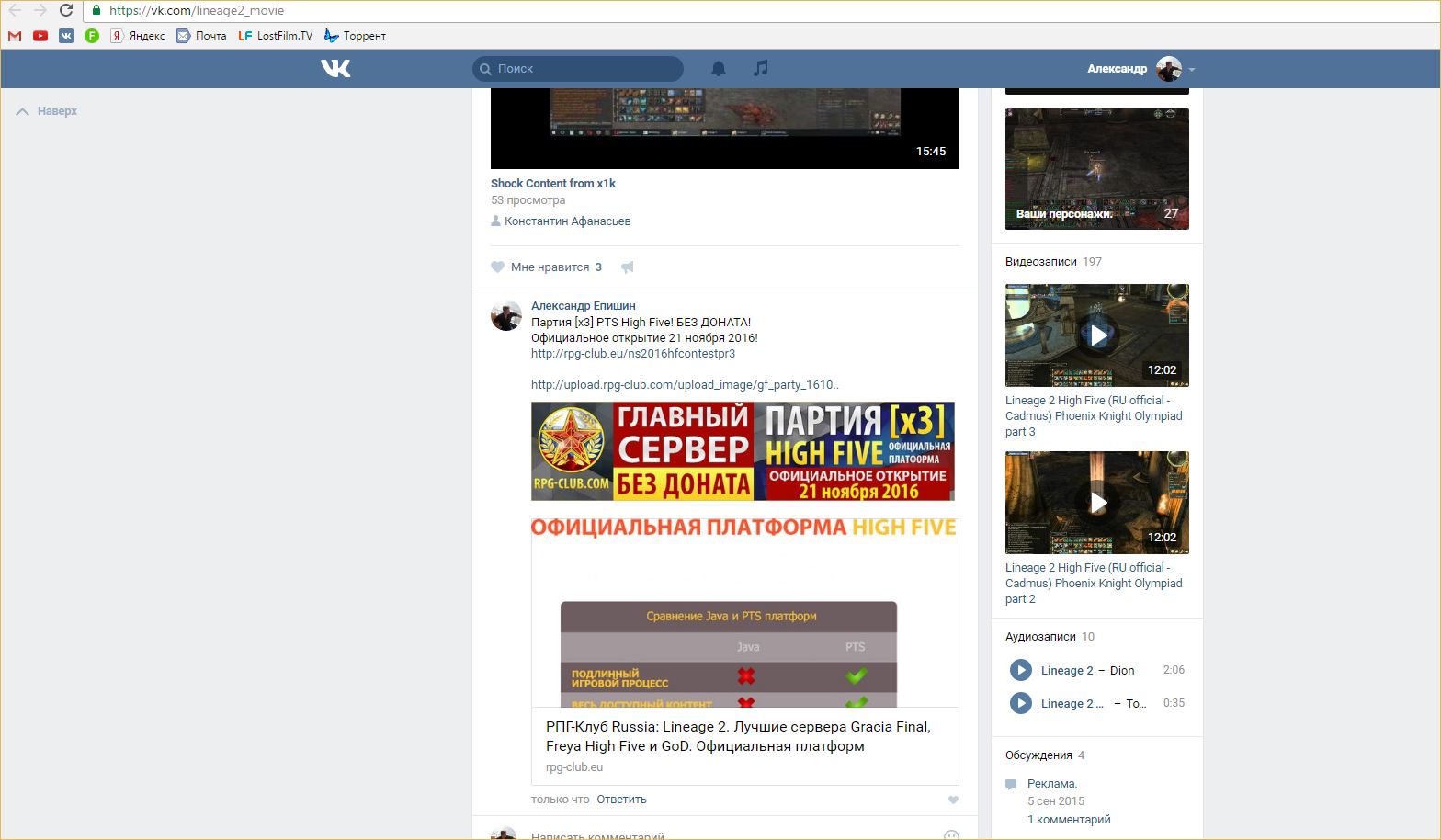Image resolution: width=1441 pixels, height=840 pixels.
Task: Open the Видеозаписи section header
Action: [1040, 262]
